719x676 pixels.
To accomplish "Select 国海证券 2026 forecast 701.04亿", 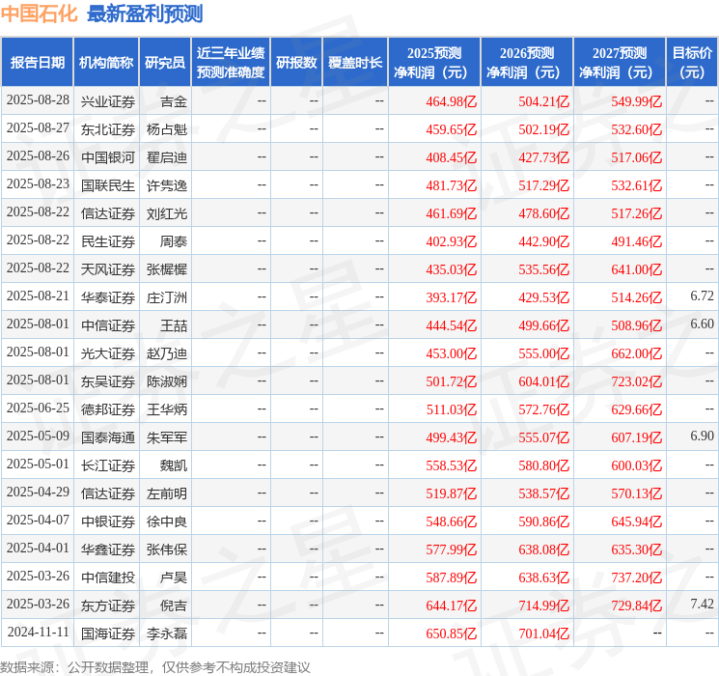I will 544,633.
